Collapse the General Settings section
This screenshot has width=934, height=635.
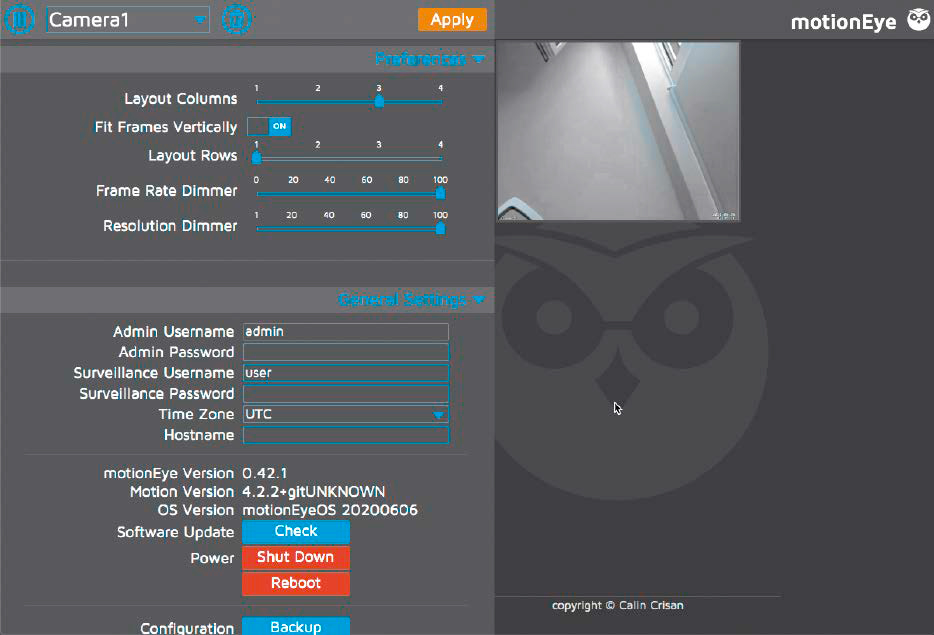point(411,299)
